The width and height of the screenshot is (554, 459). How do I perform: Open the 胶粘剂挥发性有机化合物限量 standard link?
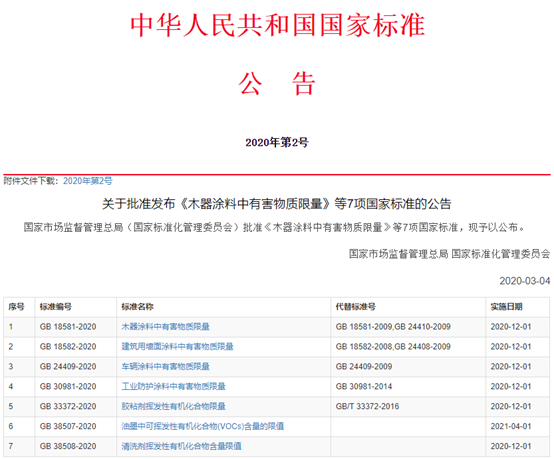click(x=173, y=406)
